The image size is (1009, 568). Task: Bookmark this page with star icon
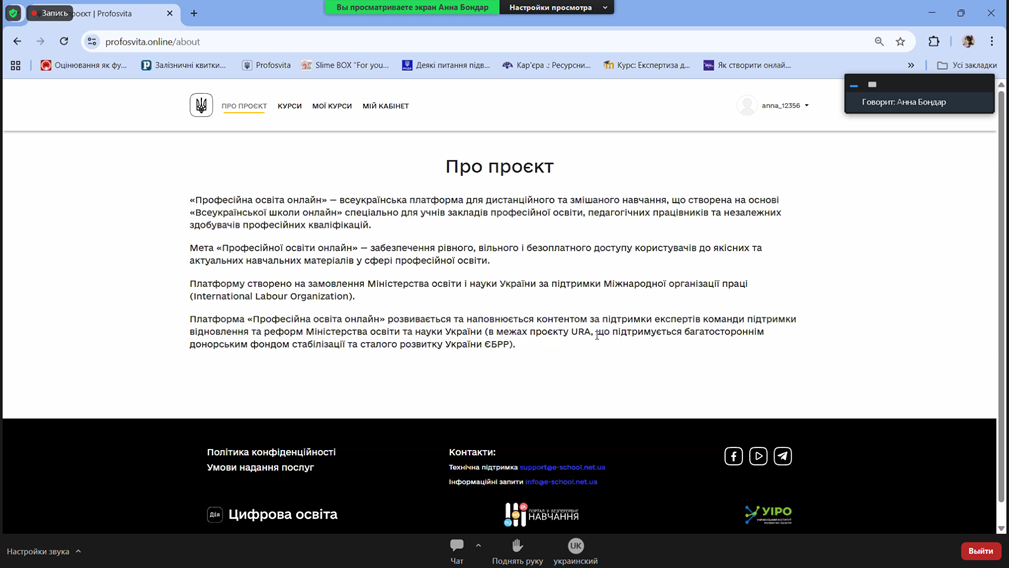(900, 42)
